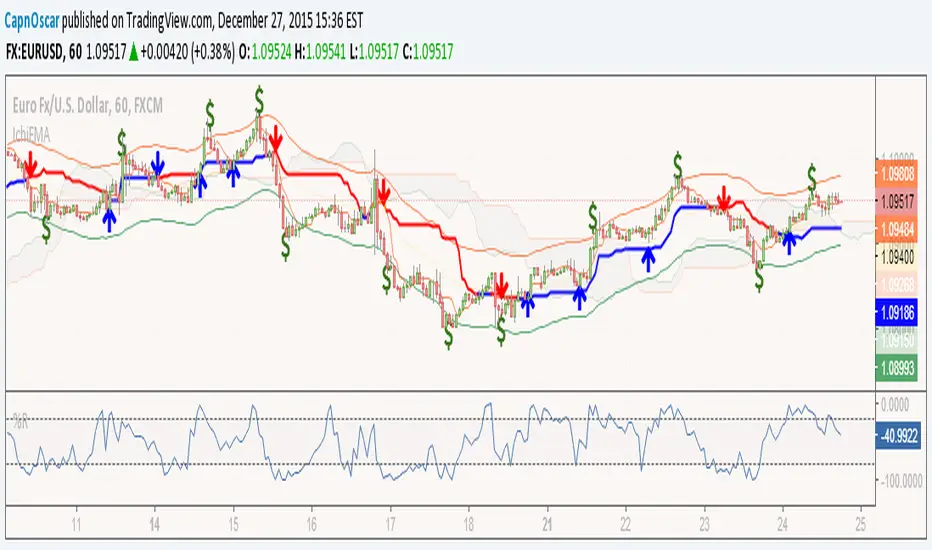This screenshot has width=932, height=550.
Task: Click date 21 on the time axis
Action: (x=547, y=524)
